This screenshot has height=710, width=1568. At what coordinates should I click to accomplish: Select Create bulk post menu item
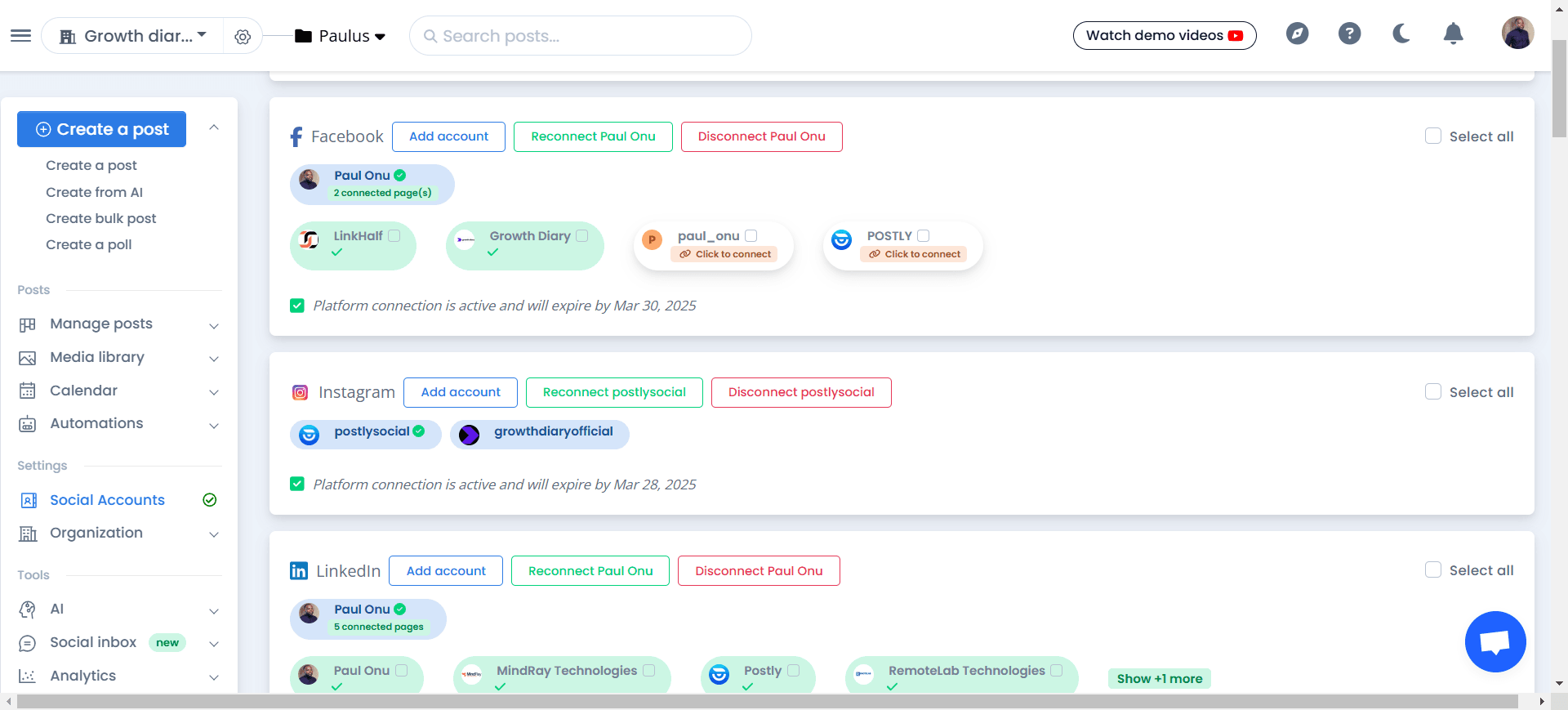click(101, 218)
